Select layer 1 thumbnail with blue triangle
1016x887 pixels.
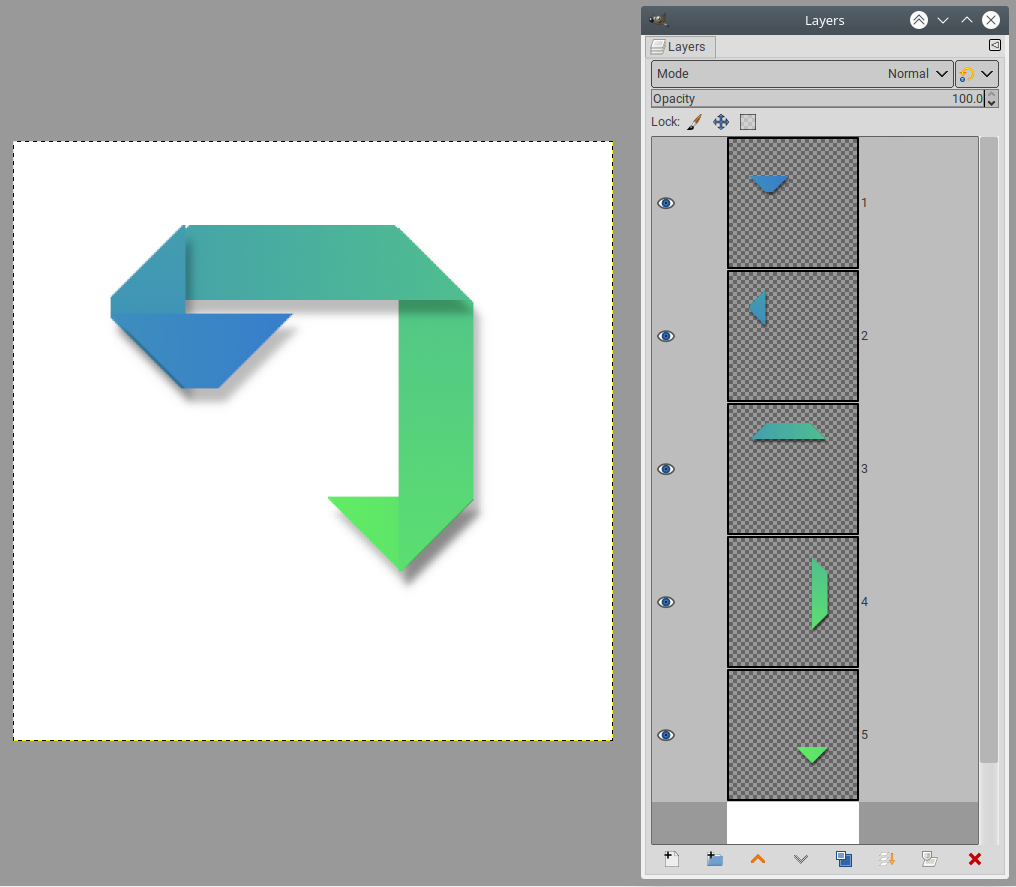[x=792, y=203]
